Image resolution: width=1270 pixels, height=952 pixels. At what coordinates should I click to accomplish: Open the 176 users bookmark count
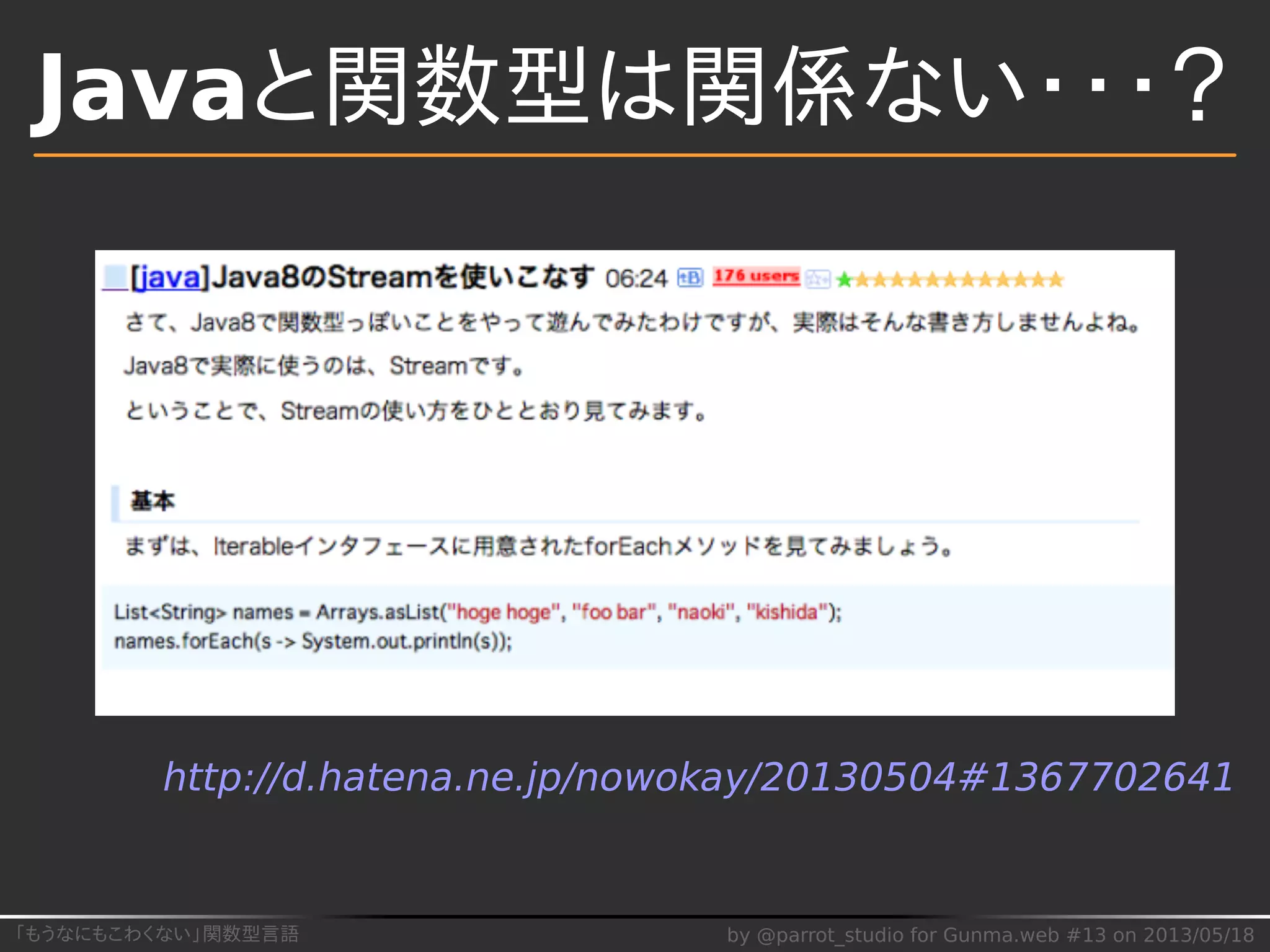pyautogui.click(x=756, y=276)
